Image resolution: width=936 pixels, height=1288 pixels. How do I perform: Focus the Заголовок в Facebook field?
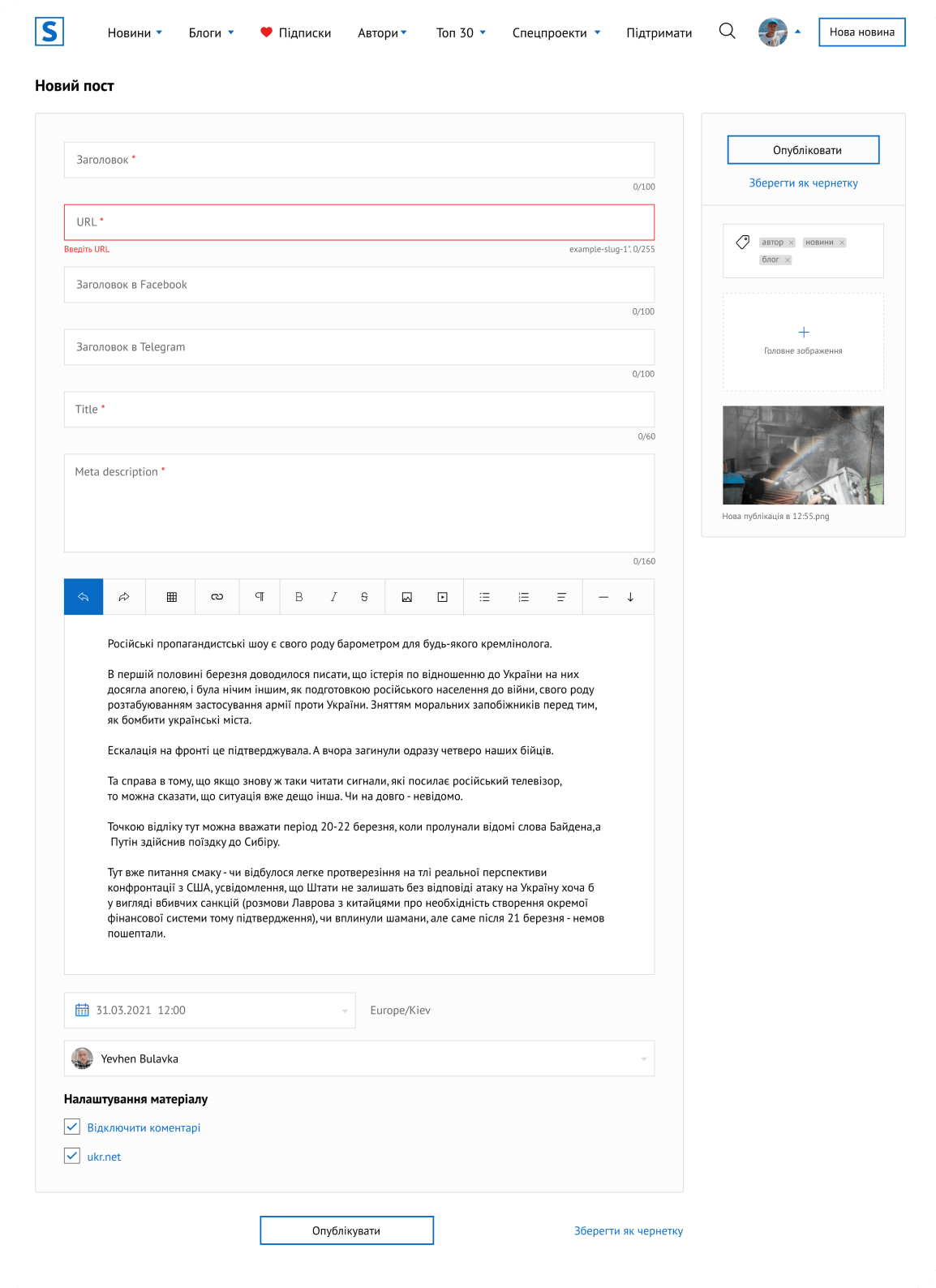[x=359, y=285]
